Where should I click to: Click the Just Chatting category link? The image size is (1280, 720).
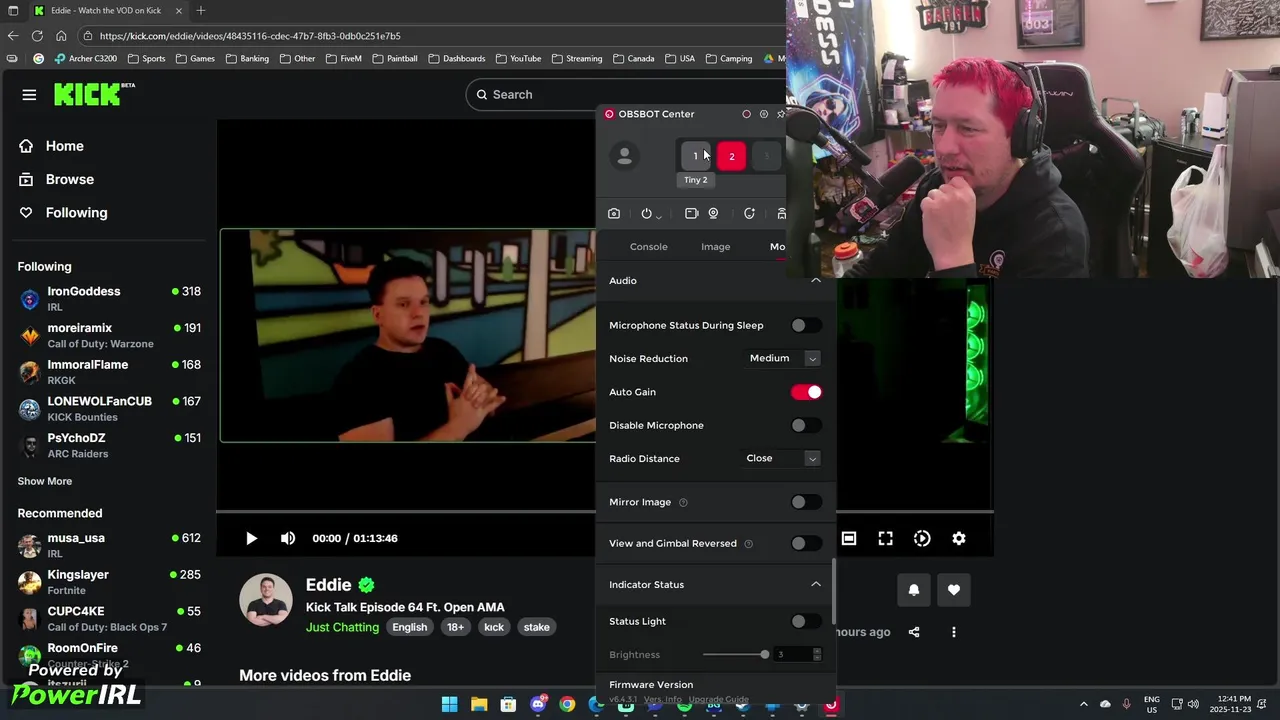[342, 628]
